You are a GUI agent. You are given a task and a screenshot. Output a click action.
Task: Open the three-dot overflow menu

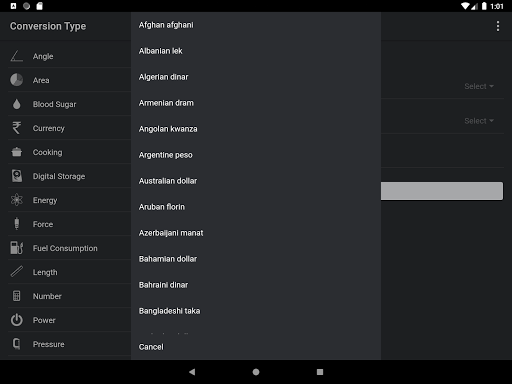click(498, 26)
